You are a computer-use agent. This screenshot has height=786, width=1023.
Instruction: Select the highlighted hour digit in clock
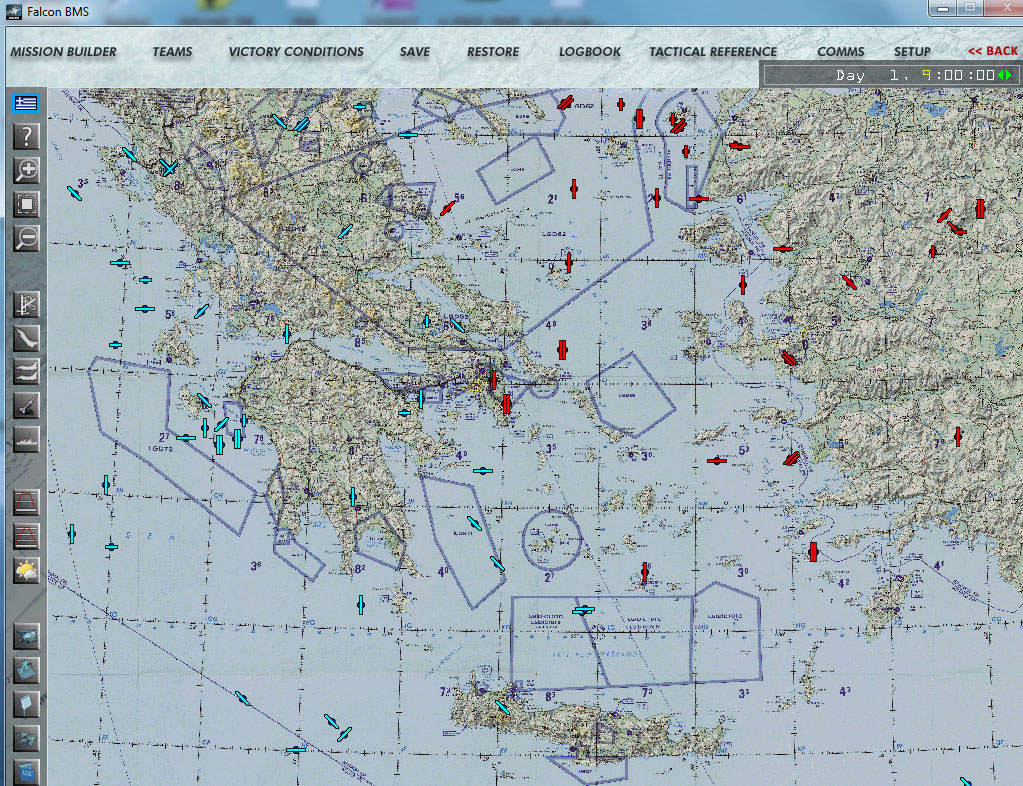(927, 75)
